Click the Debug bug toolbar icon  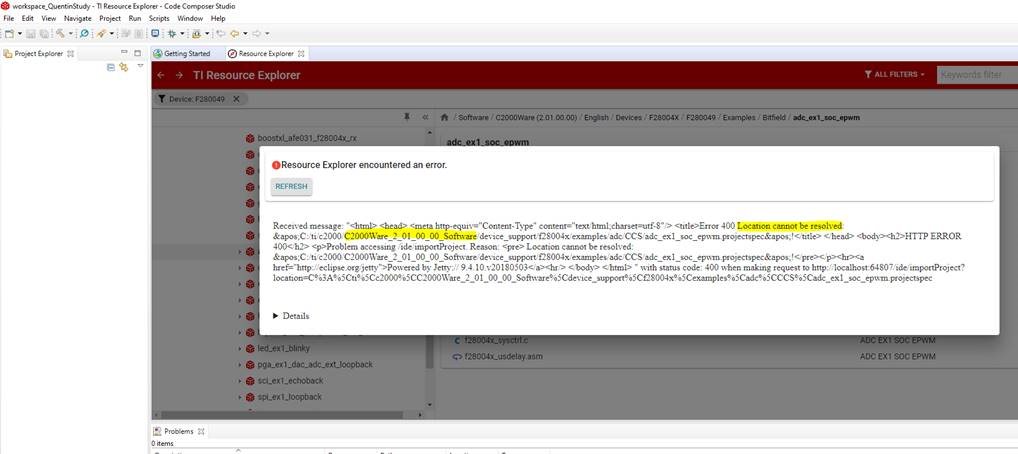[x=172, y=33]
